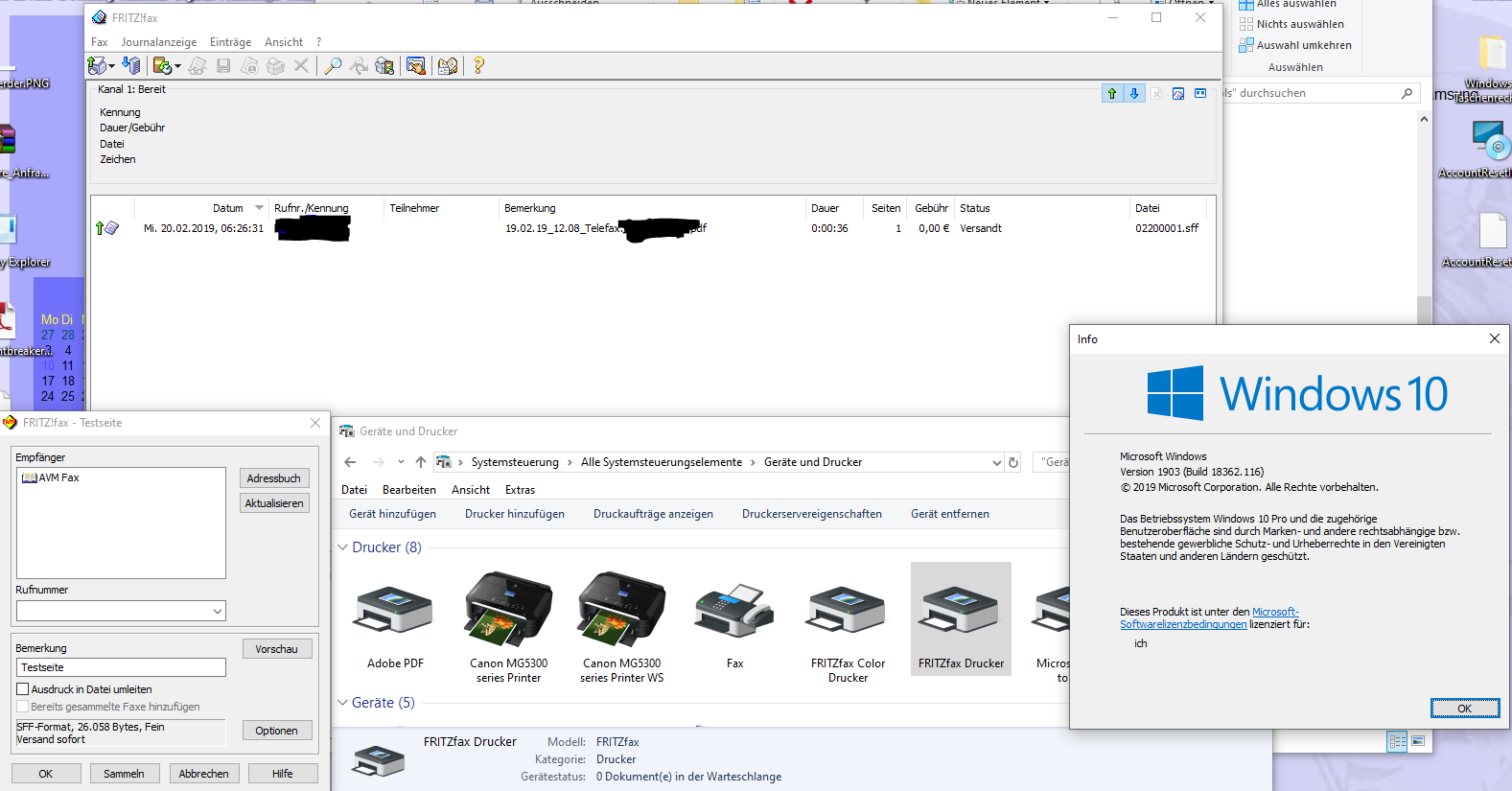
Task: Click the Abbrechen button
Action: [204, 774]
